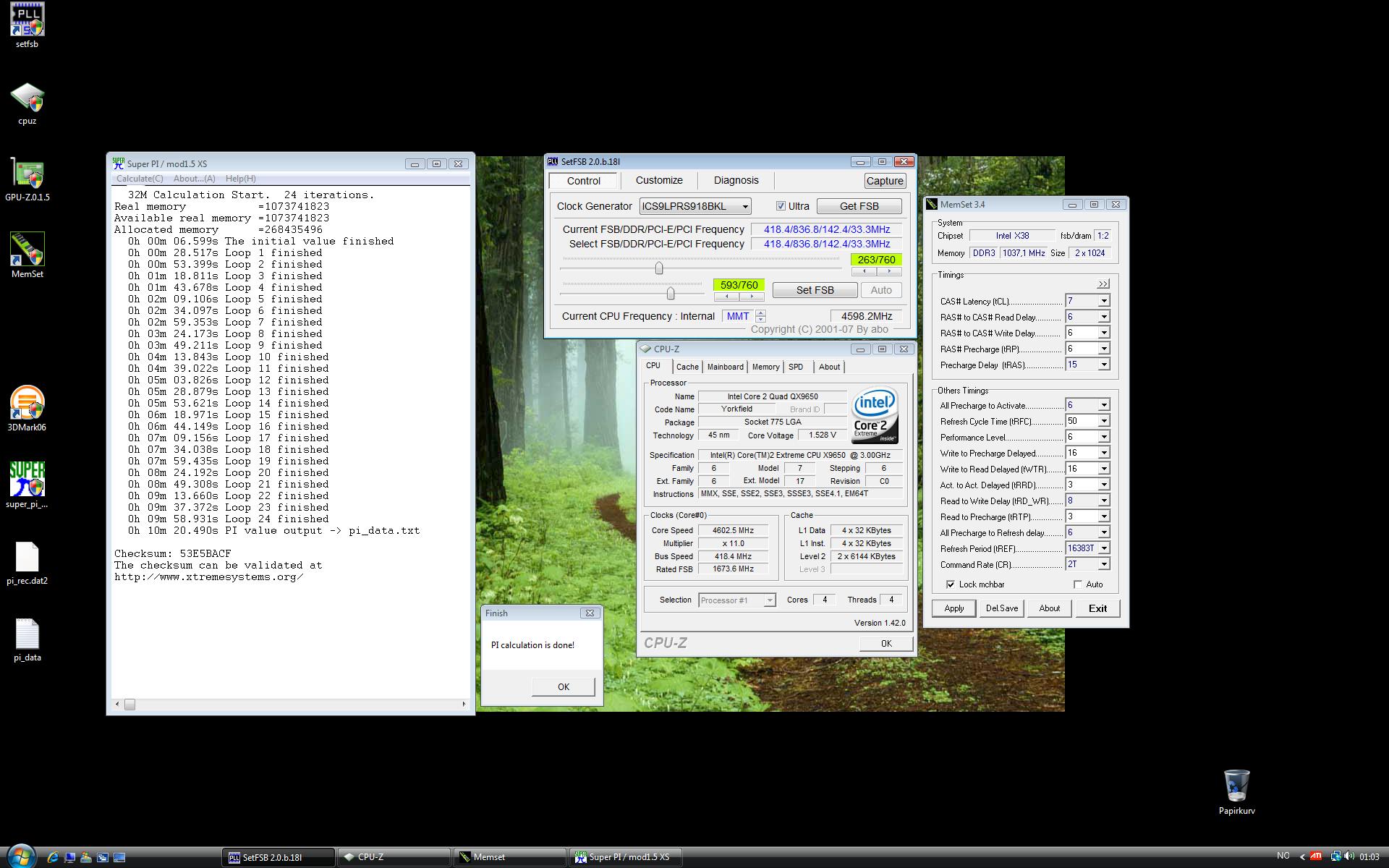Click SetFSB window title icon
This screenshot has width=1389, height=868.
pyautogui.click(x=553, y=161)
